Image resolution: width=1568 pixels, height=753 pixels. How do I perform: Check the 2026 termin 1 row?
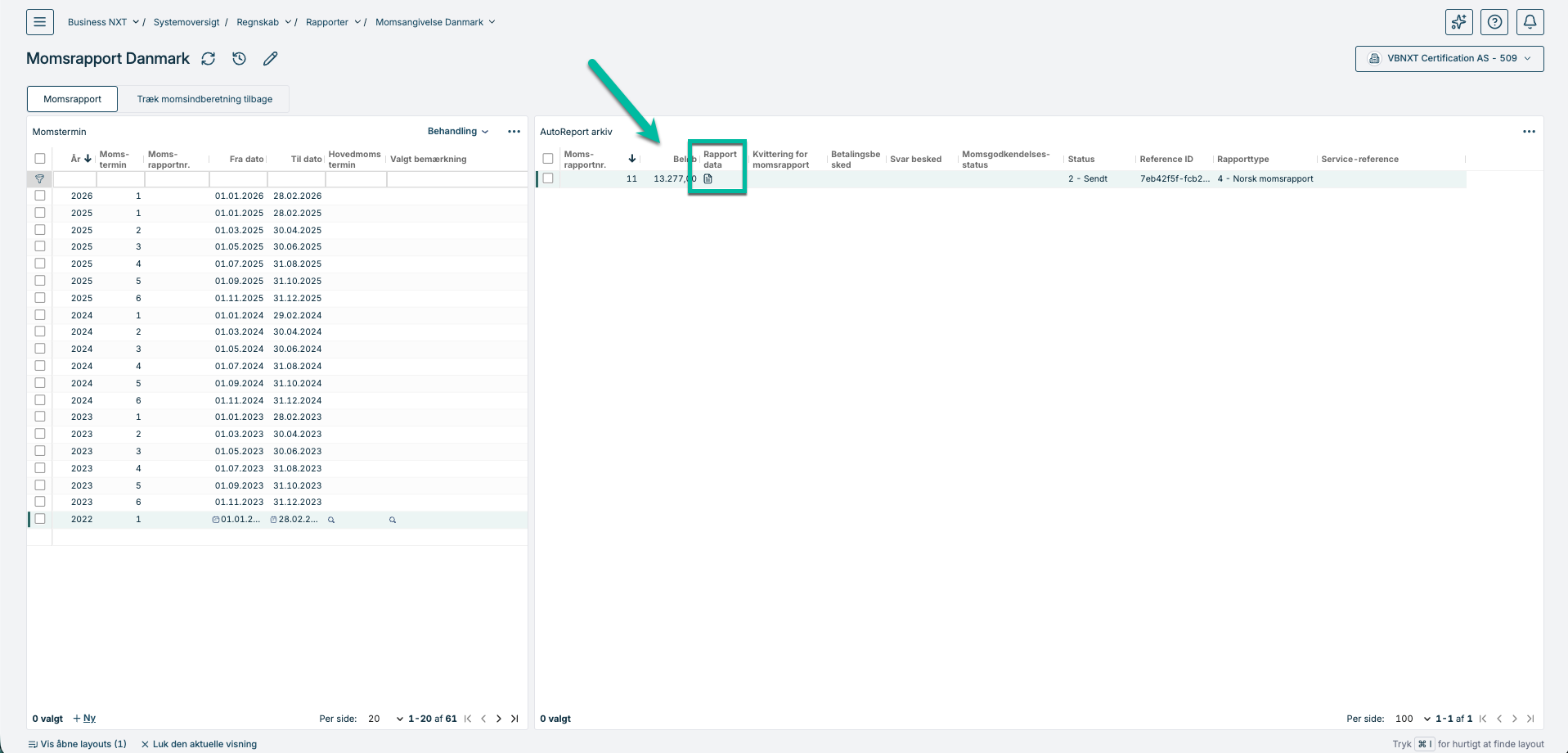(40, 196)
